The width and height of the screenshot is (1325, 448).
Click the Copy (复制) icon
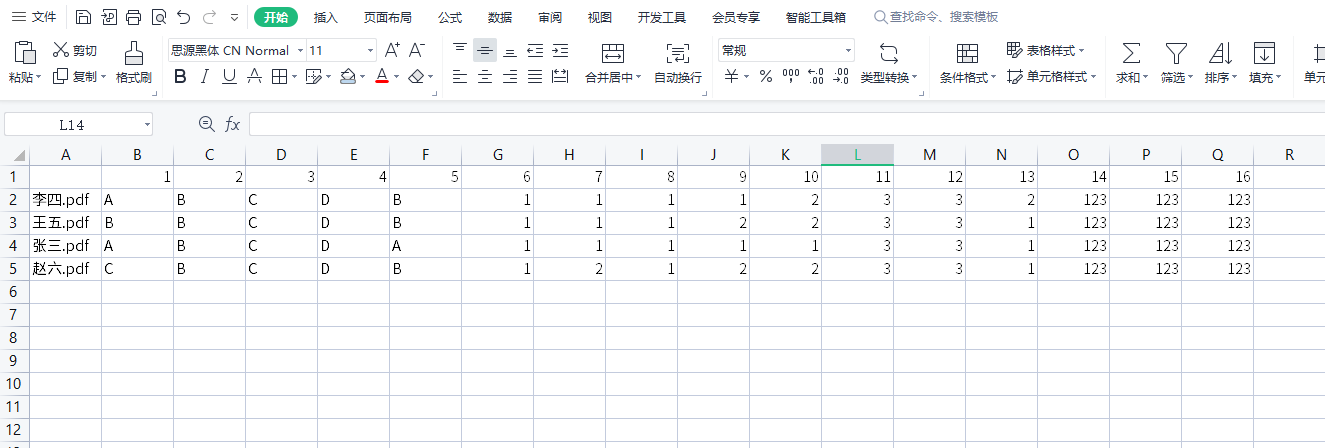pos(60,76)
